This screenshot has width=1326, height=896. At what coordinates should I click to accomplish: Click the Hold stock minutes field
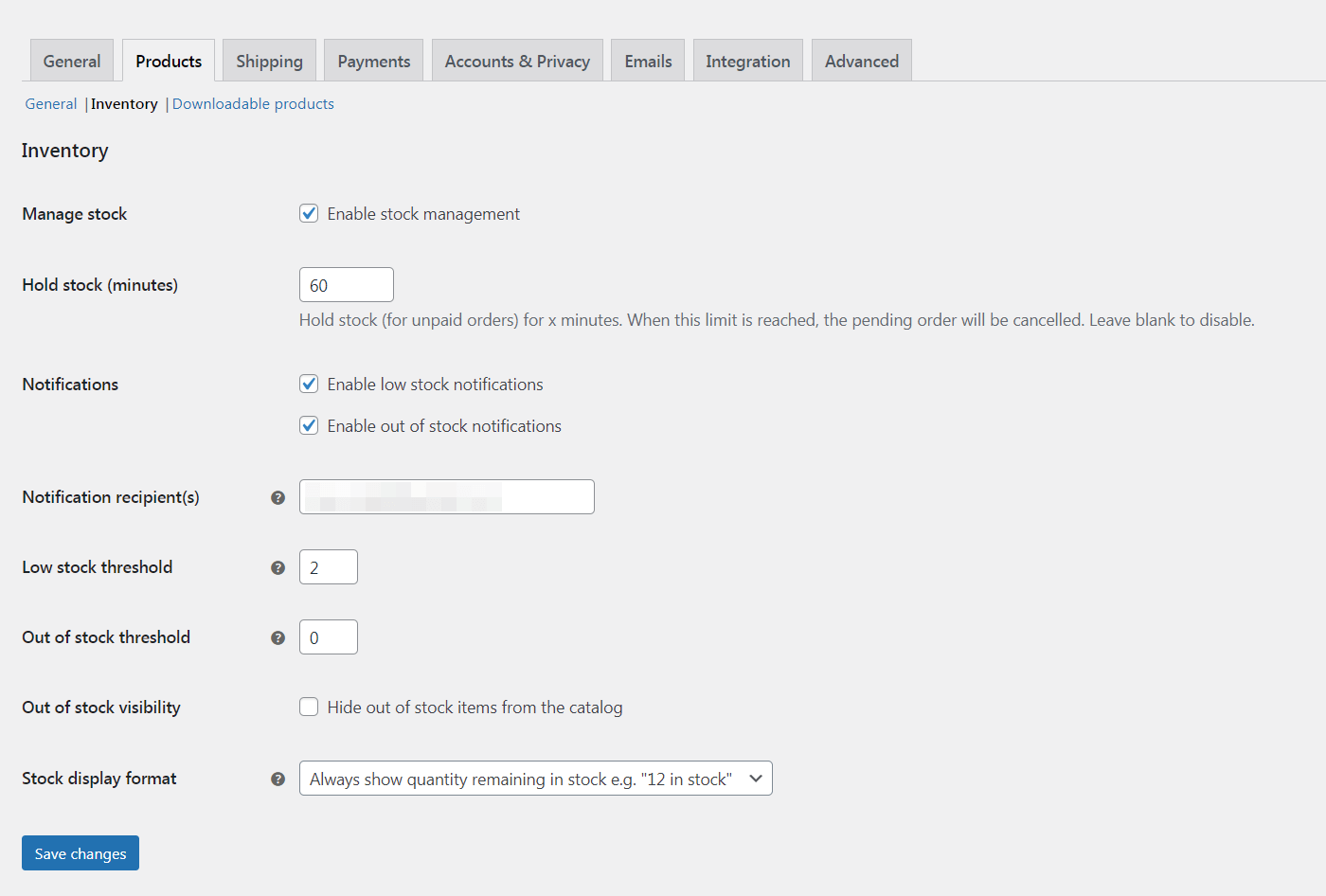(x=346, y=285)
